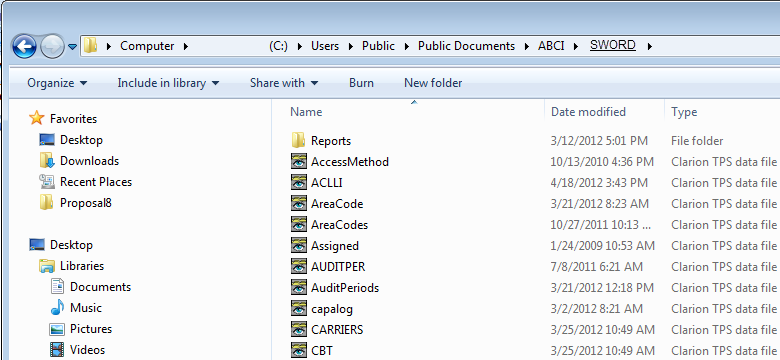Select Users in the address path

[x=325, y=46]
